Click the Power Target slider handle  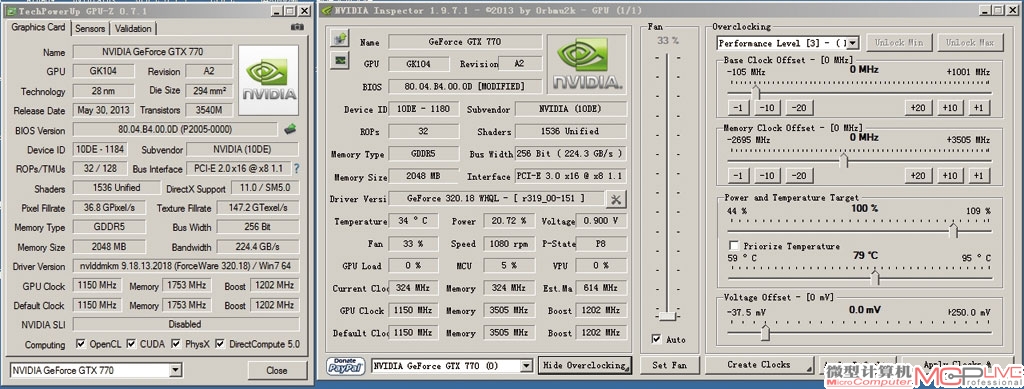[953, 230]
